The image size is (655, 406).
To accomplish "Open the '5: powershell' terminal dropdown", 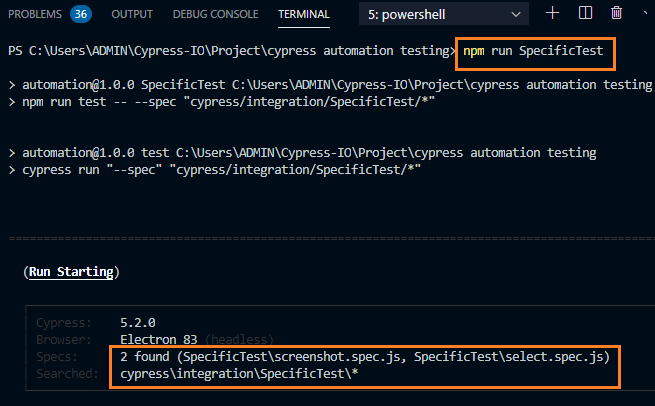I will [444, 15].
